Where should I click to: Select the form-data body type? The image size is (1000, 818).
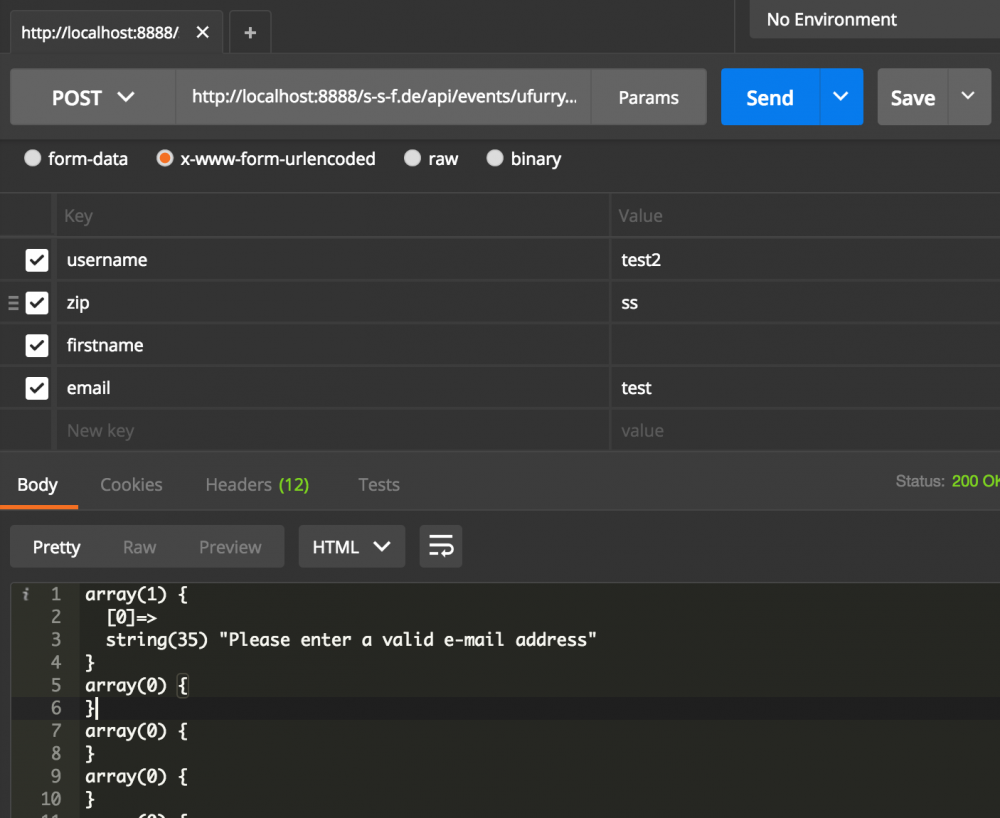(33, 159)
